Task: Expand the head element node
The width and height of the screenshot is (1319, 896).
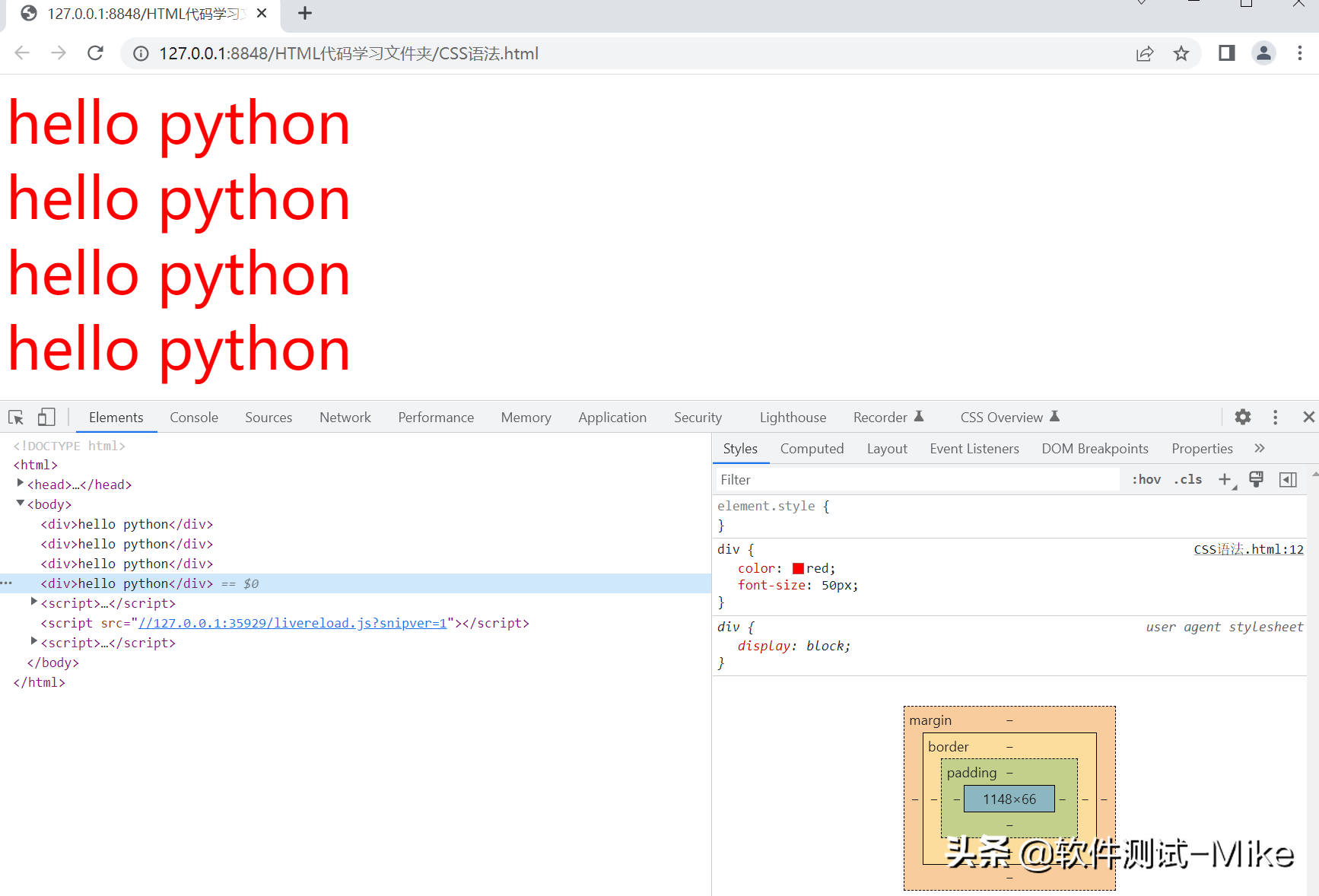Action: pos(21,483)
